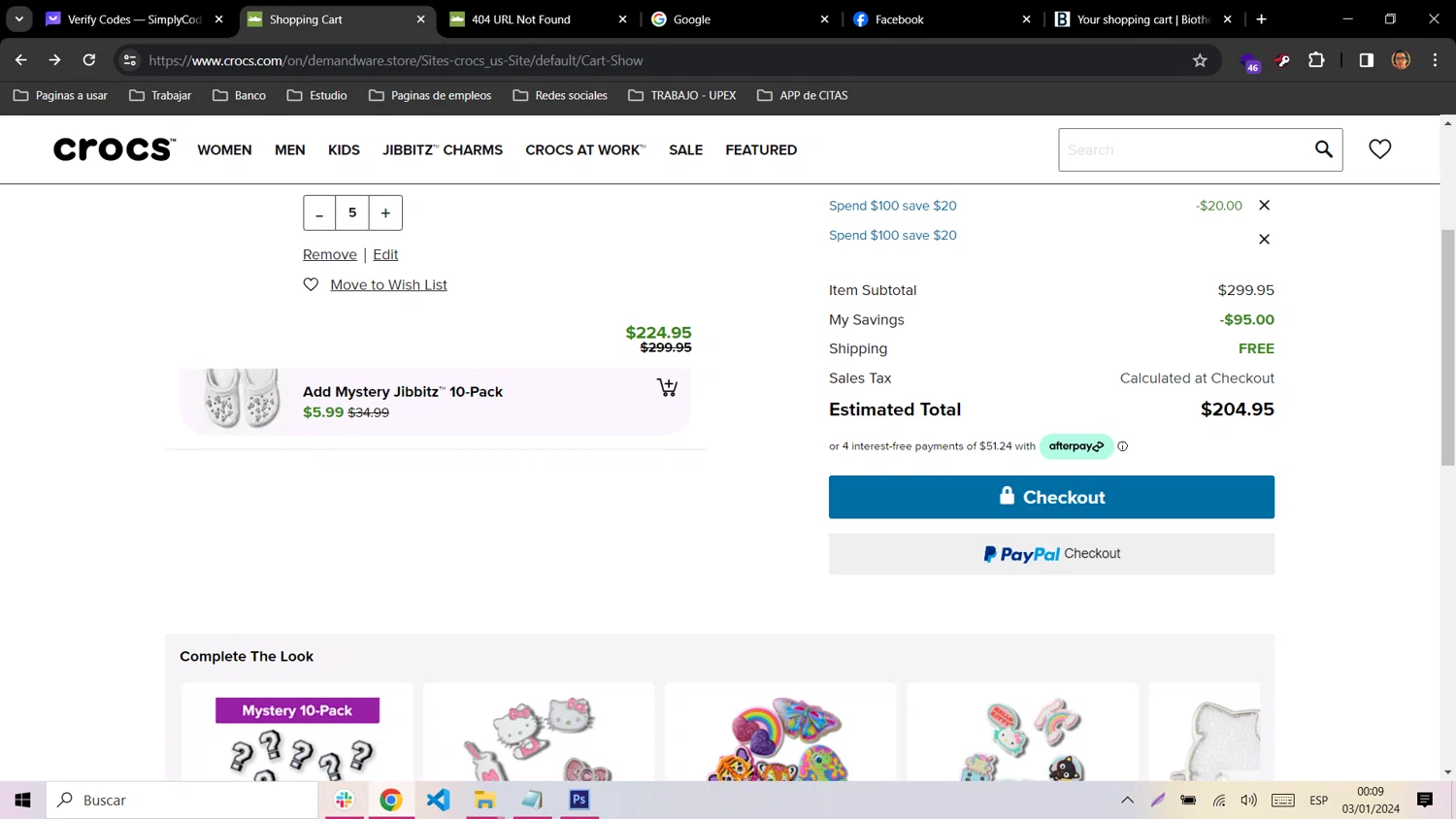Open the Trabajar bookmark folder
This screenshot has width=1456, height=819.
click(x=160, y=95)
